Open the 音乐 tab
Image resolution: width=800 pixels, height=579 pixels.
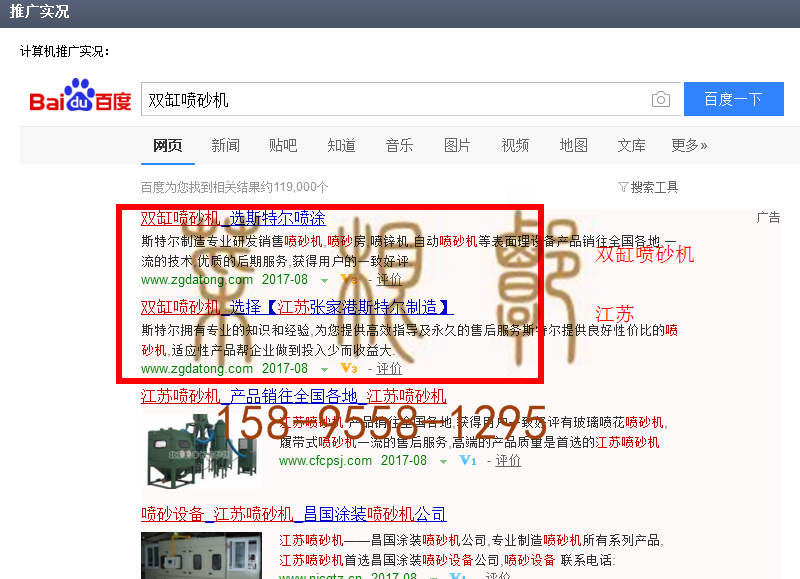(399, 145)
